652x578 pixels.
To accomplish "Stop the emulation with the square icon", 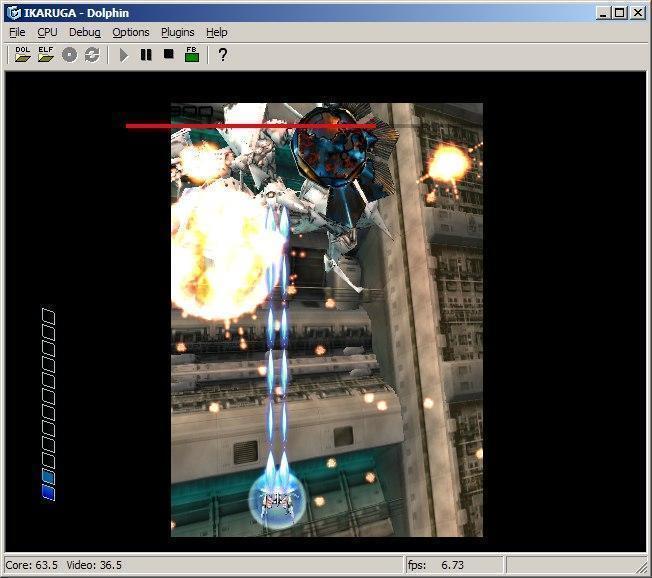I will (x=168, y=55).
